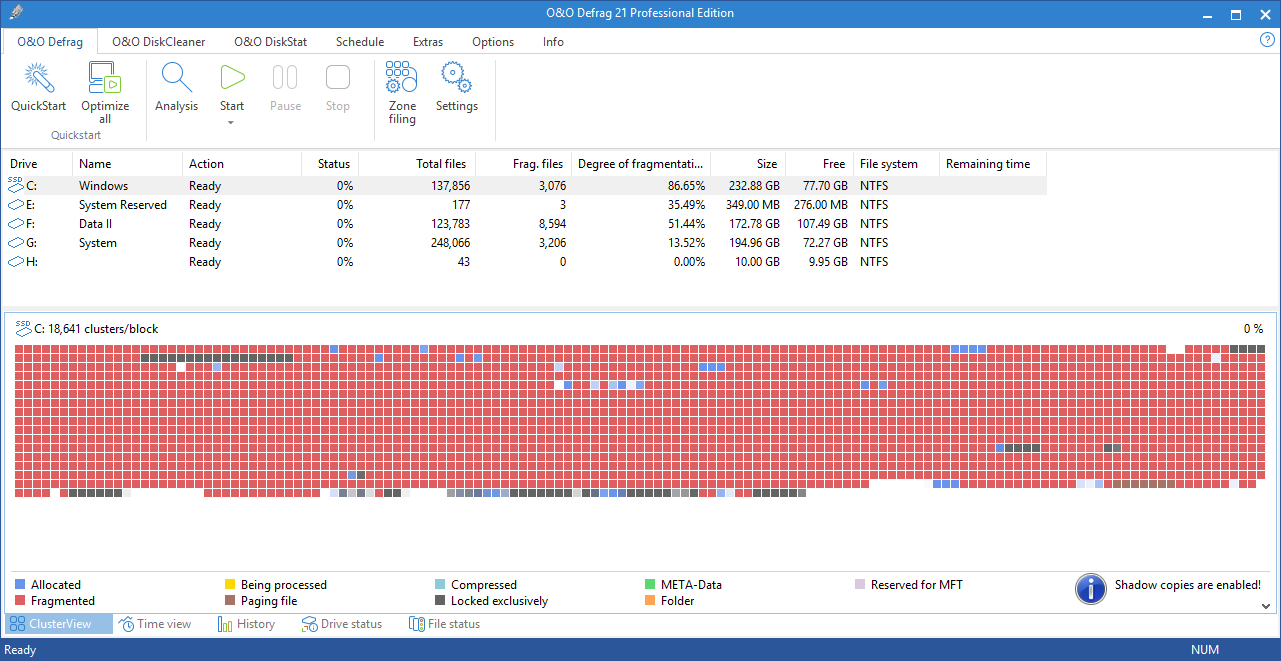The height and width of the screenshot is (661, 1281).
Task: Select drive C: SSD icon
Action: 15,184
